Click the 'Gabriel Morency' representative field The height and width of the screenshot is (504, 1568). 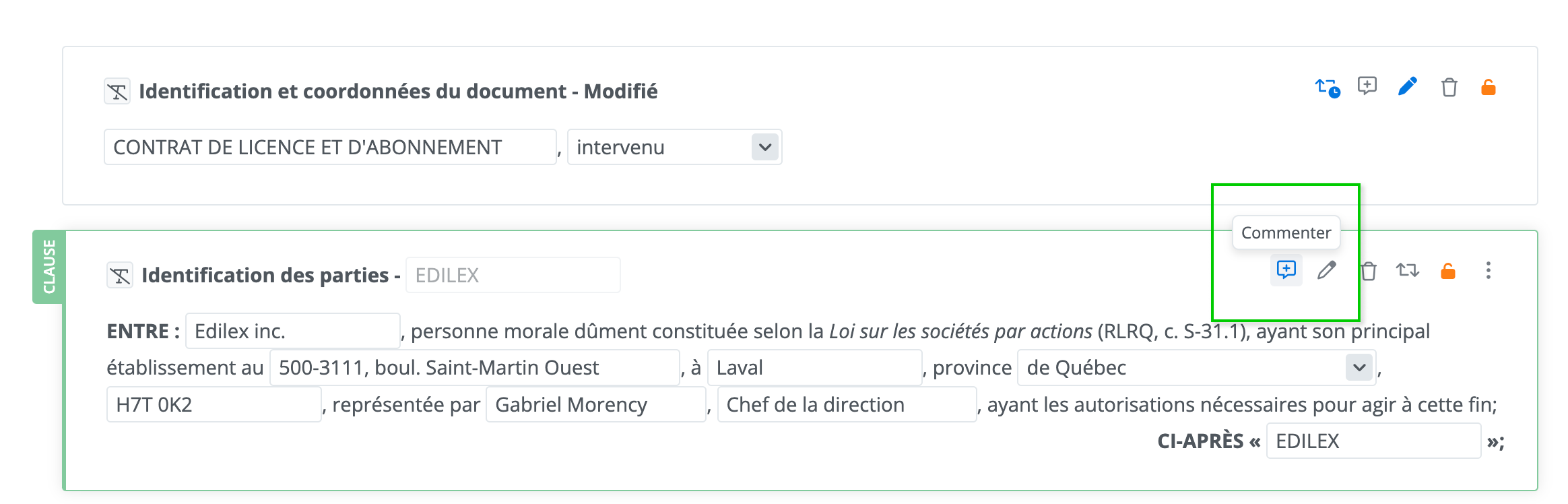[595, 404]
